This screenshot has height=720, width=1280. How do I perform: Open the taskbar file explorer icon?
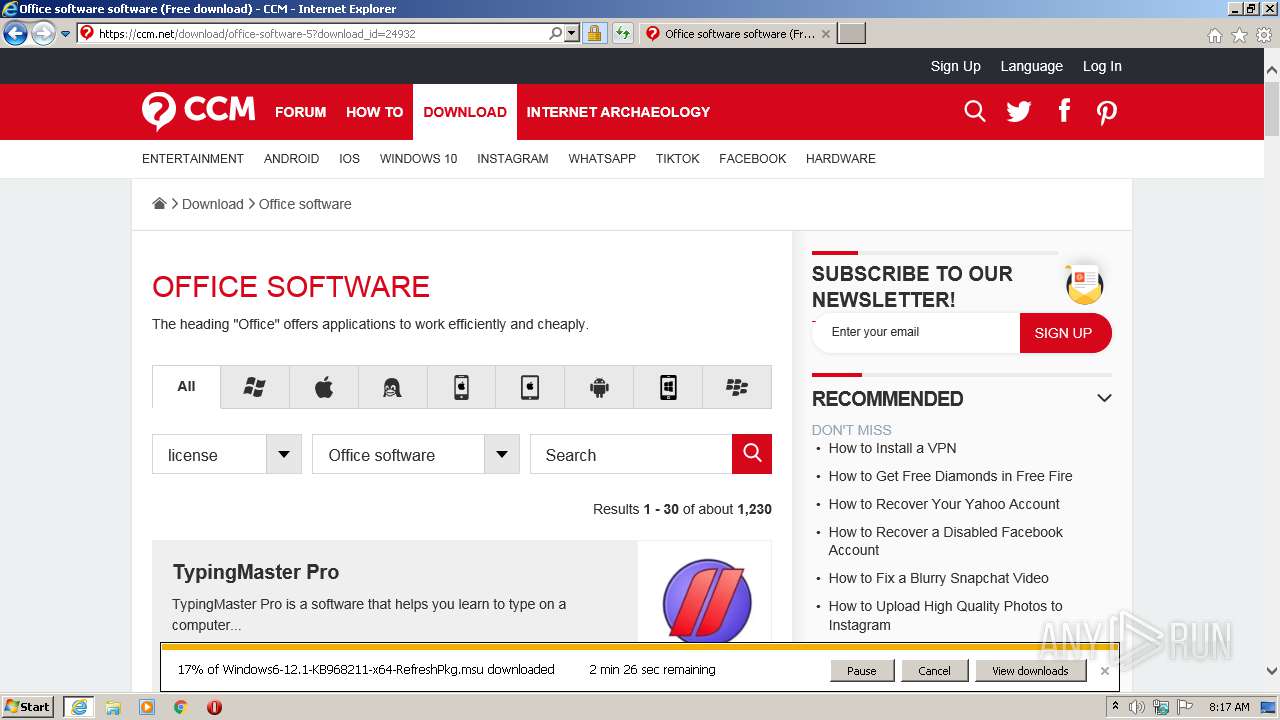pos(113,707)
